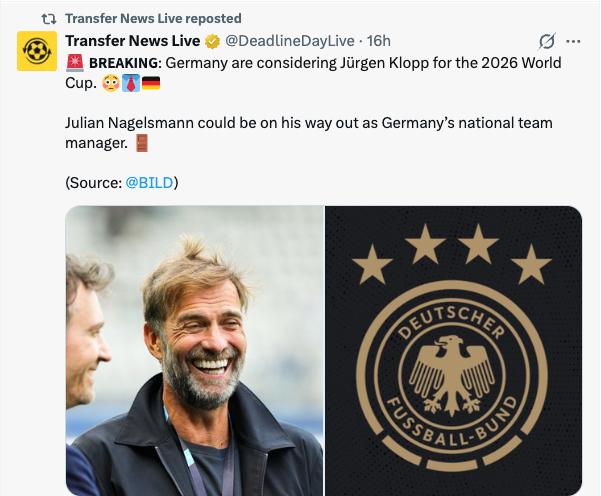
Task: Click the bold 'Transfer News Live' author name
Action: 133,41
